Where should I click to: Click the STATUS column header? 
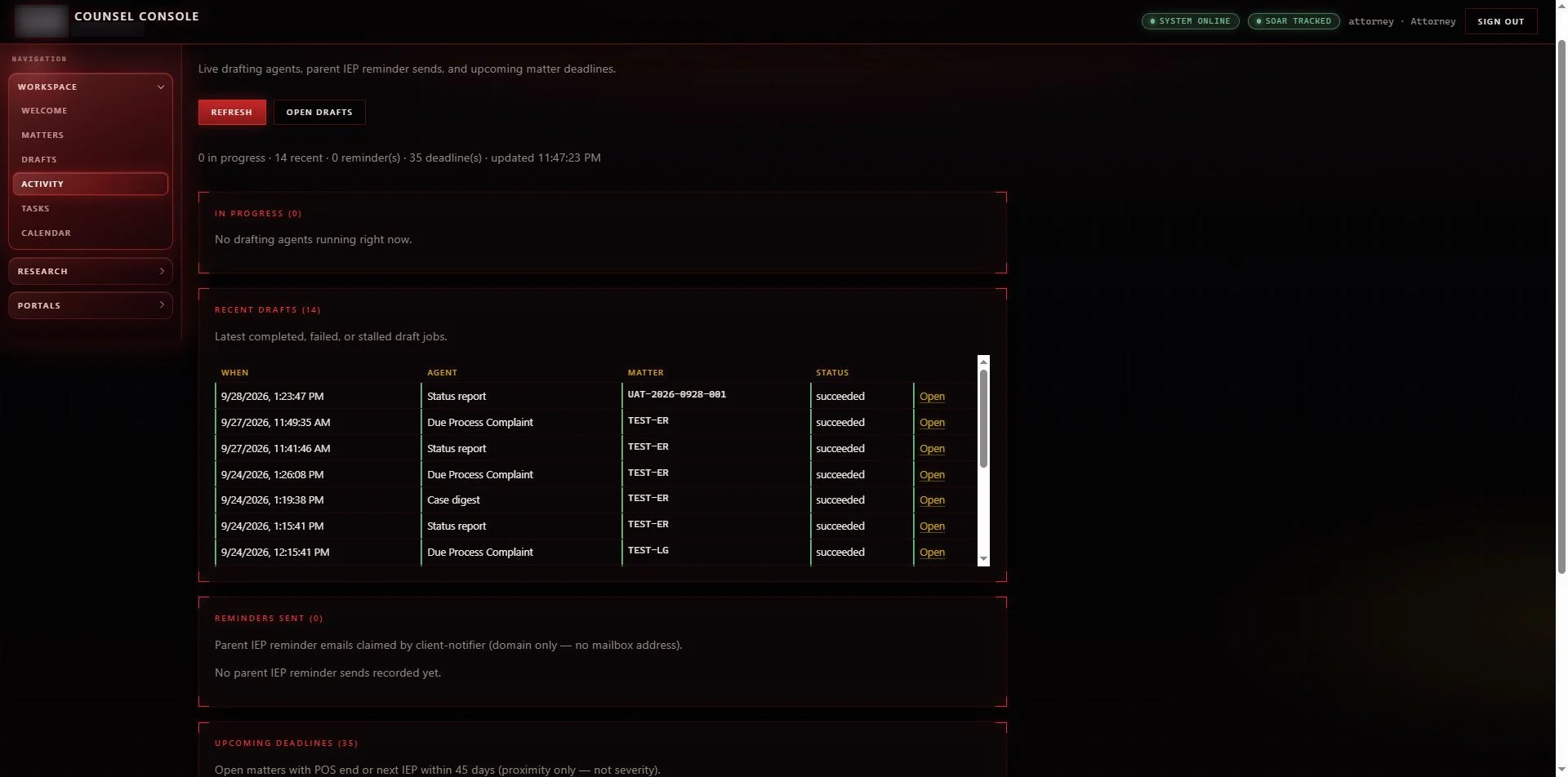click(x=832, y=373)
